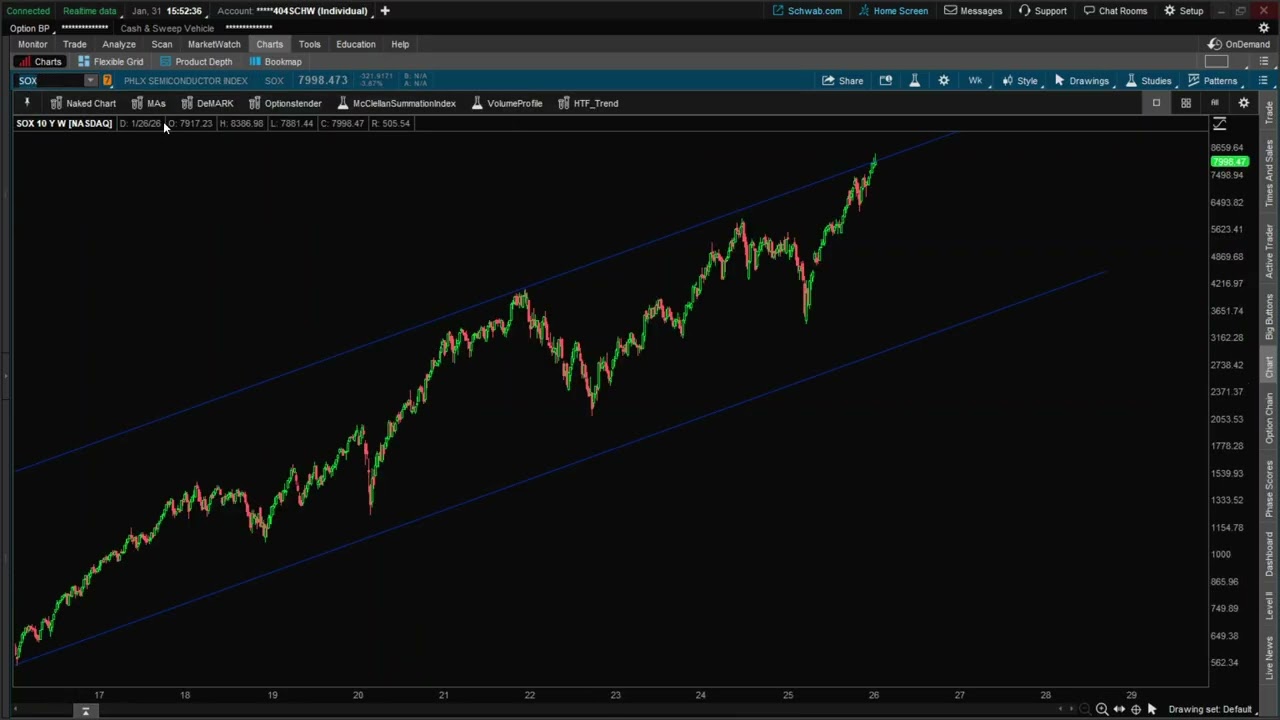Image resolution: width=1280 pixels, height=720 pixels.
Task: Open the Studies dropdown
Action: (x=1148, y=81)
